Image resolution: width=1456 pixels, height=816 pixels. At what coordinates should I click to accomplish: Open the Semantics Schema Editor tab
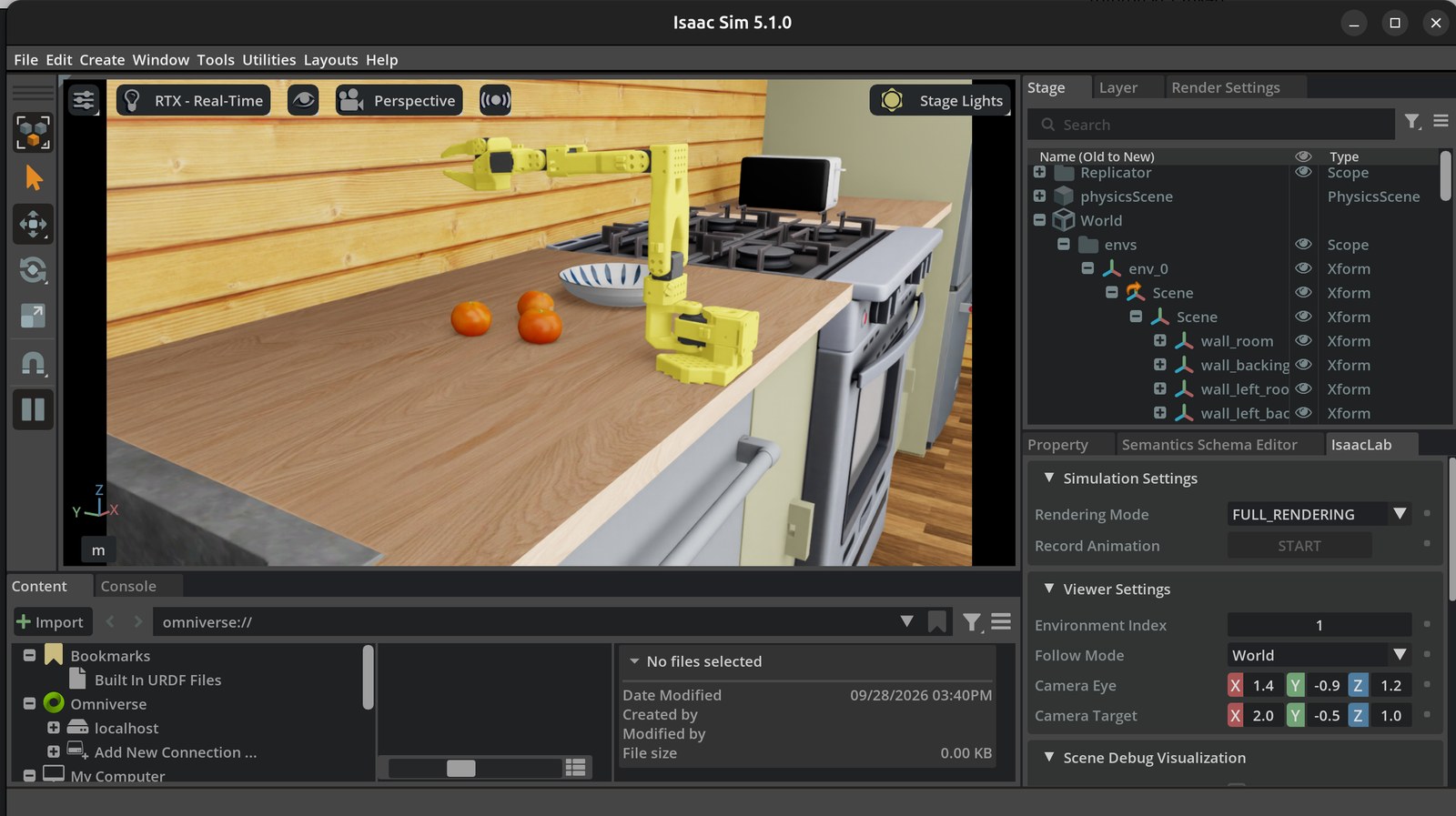(1209, 445)
